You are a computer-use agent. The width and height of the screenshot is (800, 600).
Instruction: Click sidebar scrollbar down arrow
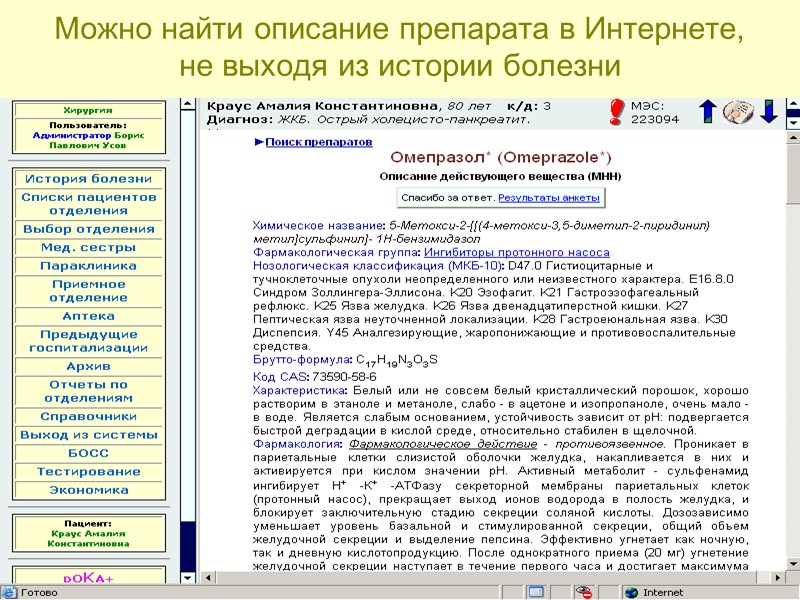[x=188, y=578]
